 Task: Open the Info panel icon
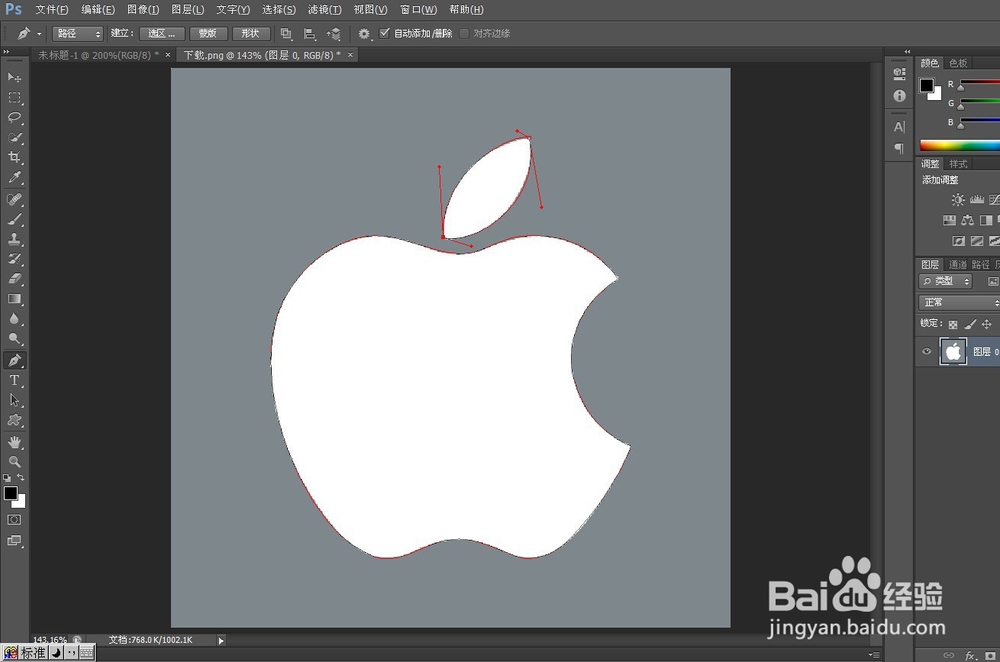tap(899, 96)
